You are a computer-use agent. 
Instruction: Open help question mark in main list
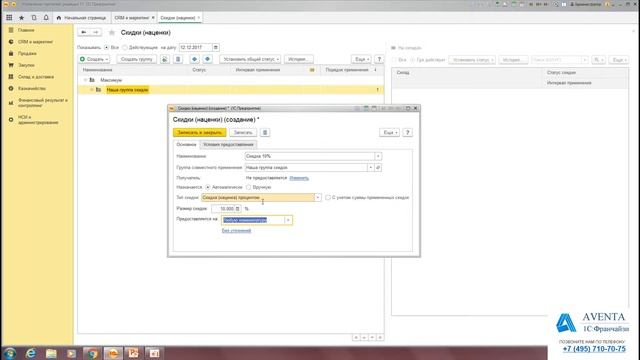coord(379,59)
